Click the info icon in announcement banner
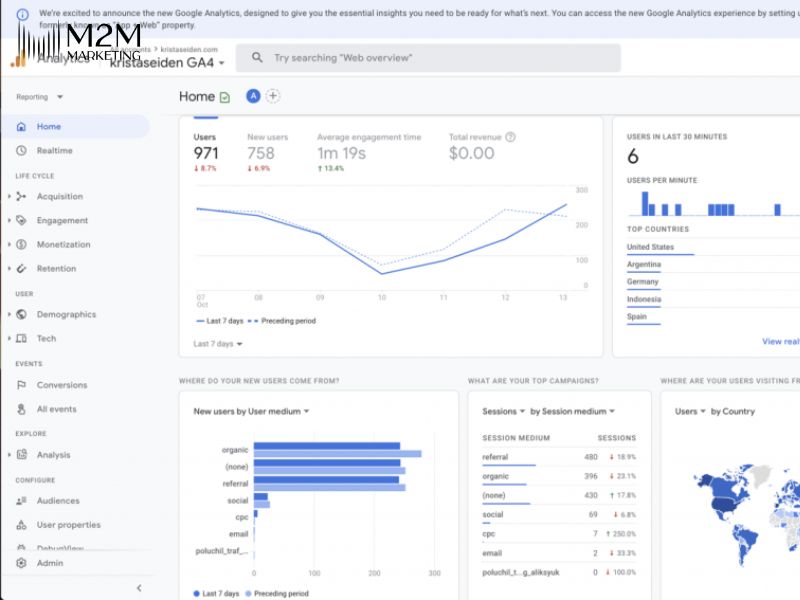Screen dimensions: 800x600 click(x=22, y=14)
